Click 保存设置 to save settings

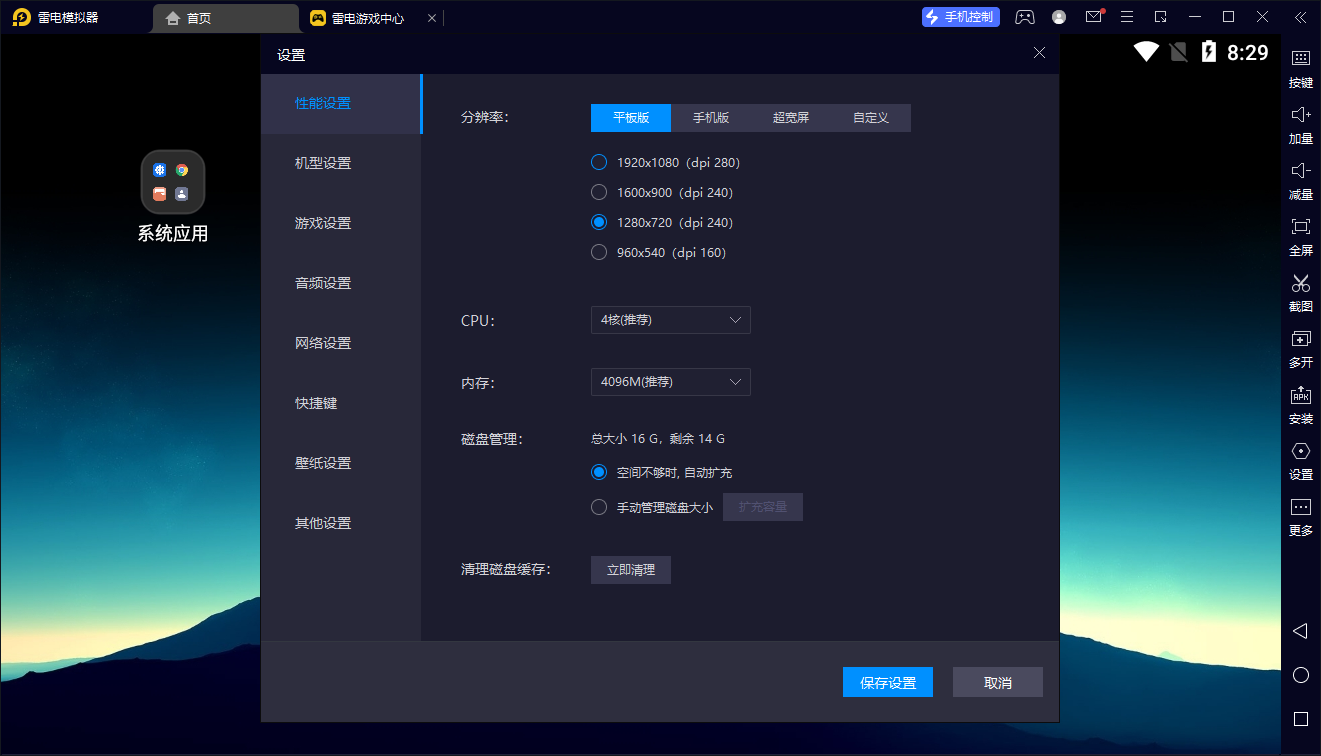pyautogui.click(x=887, y=682)
